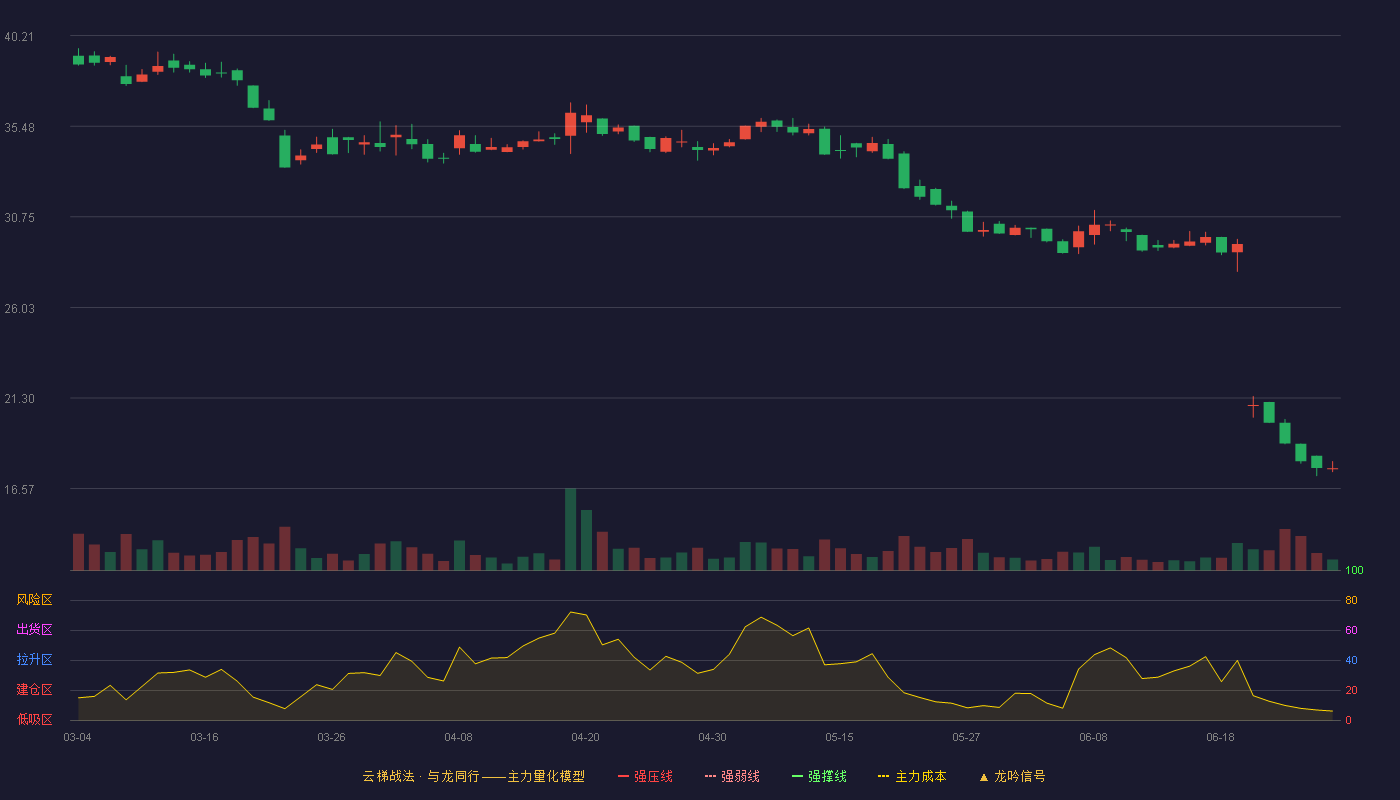Click the 03-04 date label
The width and height of the screenshot is (1400, 800).
click(77, 737)
